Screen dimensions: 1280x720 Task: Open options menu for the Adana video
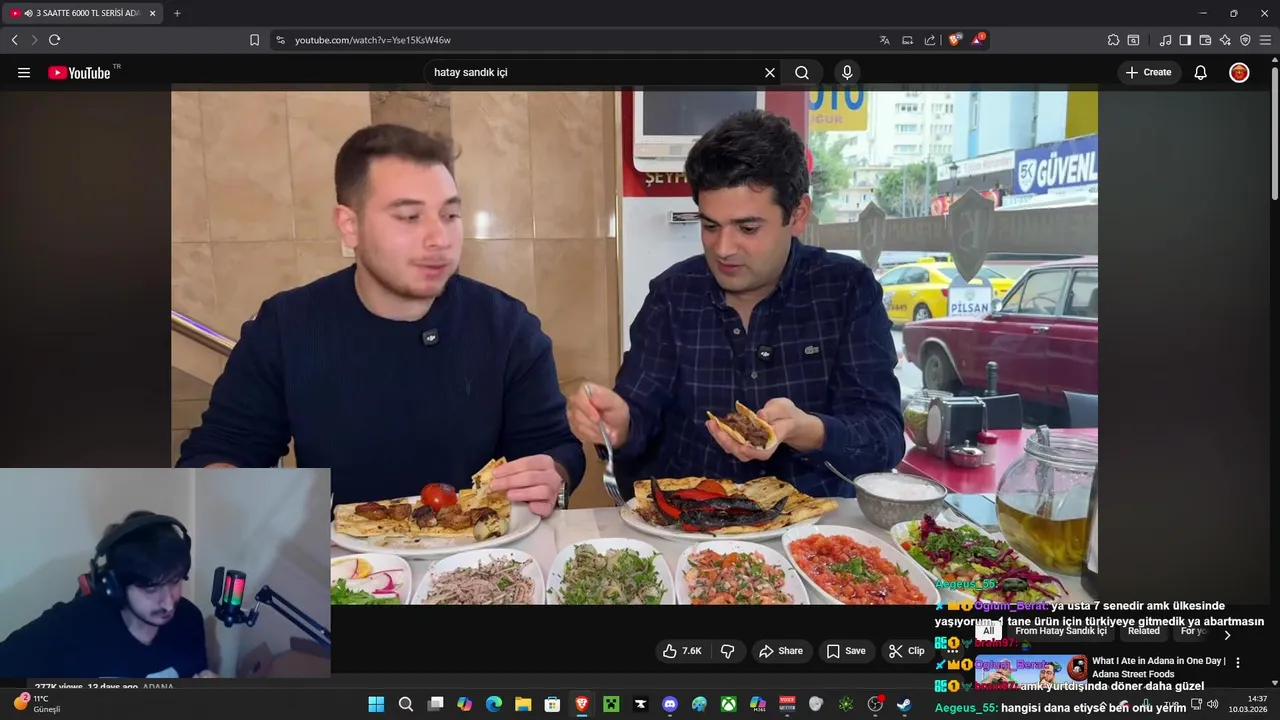1238,662
